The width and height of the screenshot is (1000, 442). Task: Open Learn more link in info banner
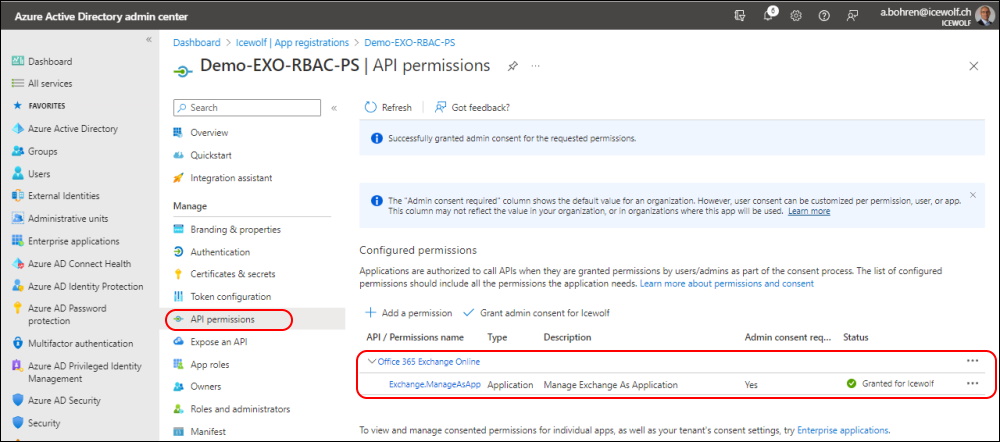coord(809,211)
